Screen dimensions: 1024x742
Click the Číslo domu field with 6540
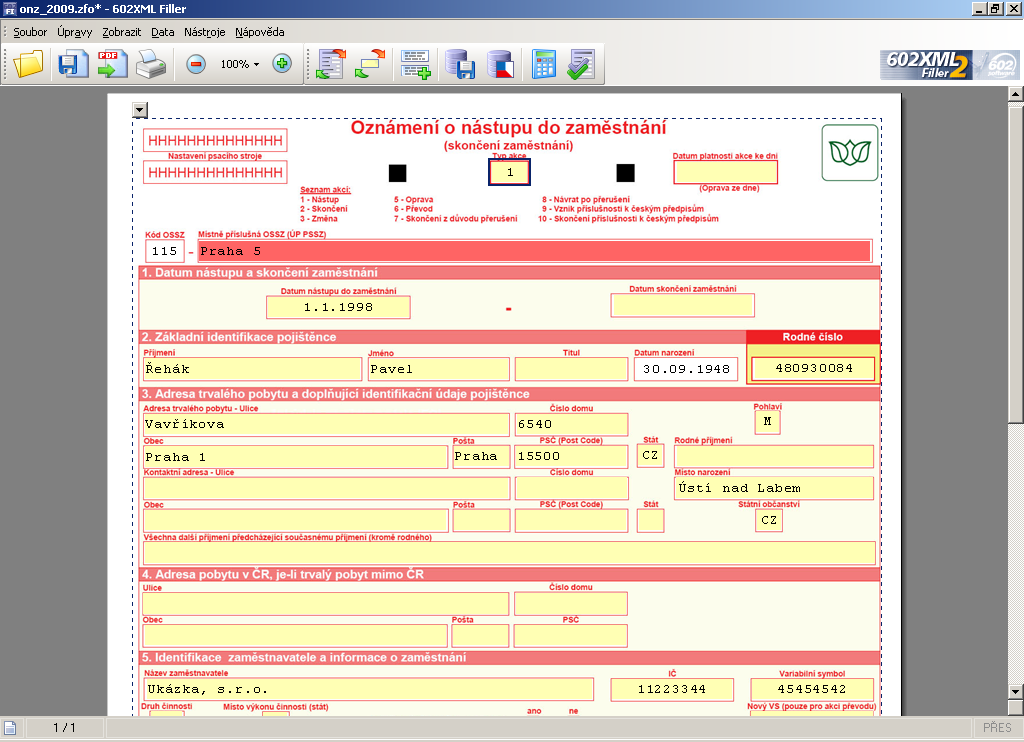pyautogui.click(x=571, y=424)
